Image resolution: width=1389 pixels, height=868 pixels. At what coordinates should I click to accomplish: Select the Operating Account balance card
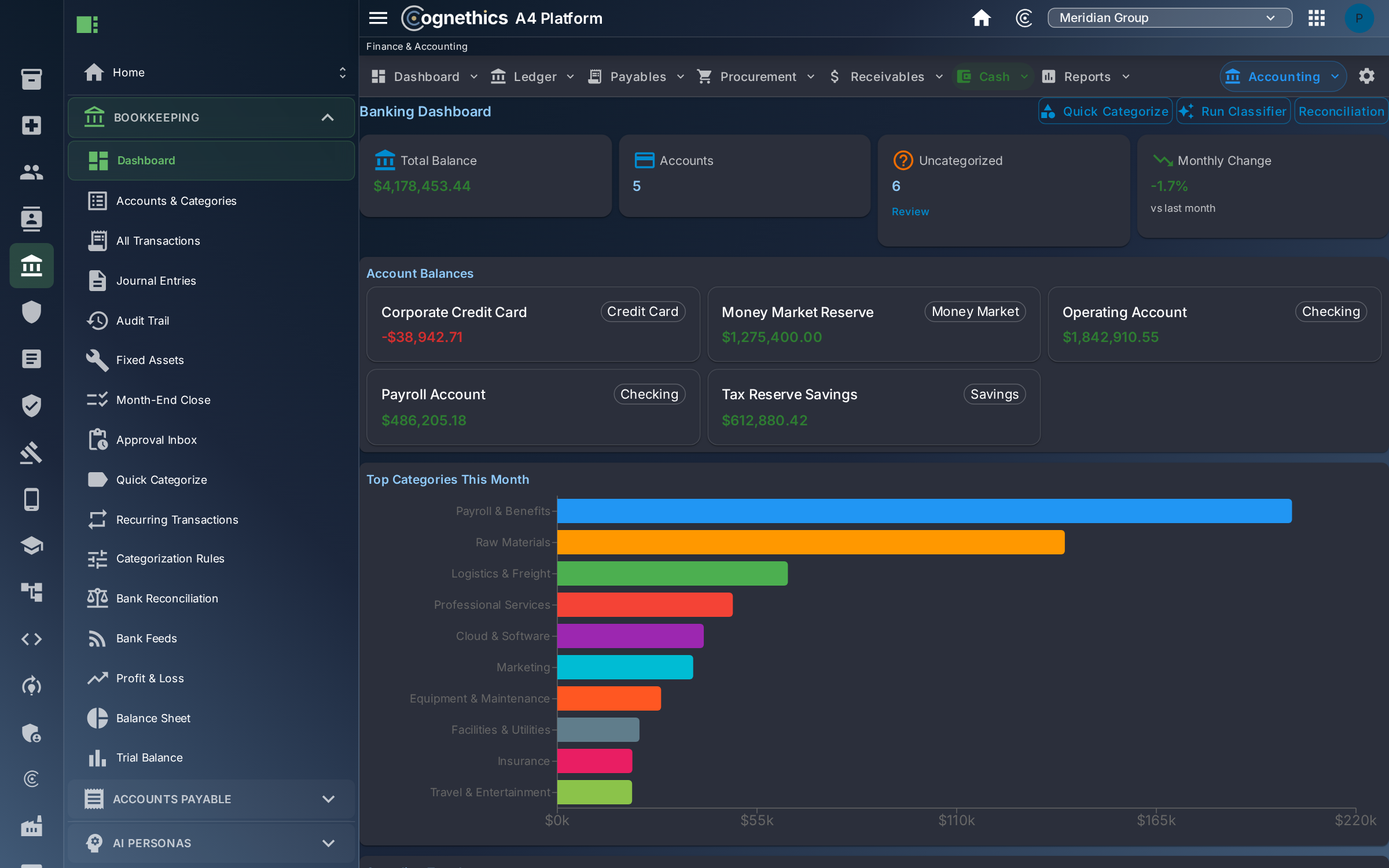pos(1214,325)
